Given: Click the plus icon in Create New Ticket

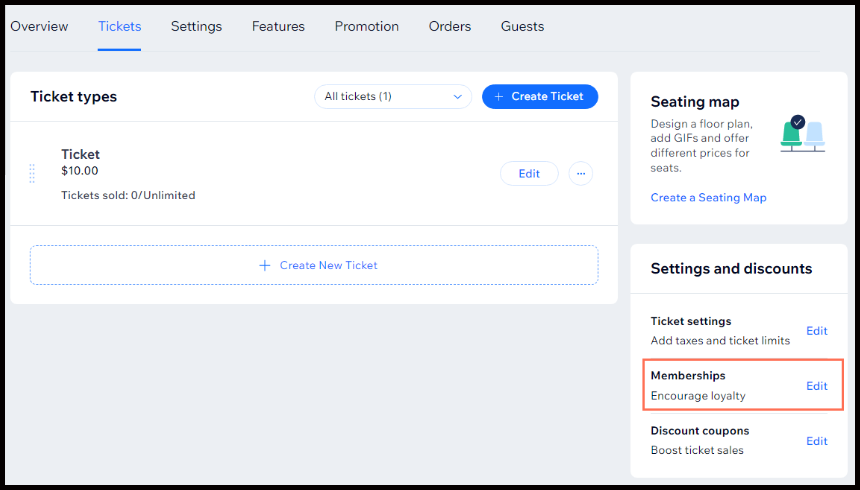Looking at the screenshot, I should [x=265, y=265].
